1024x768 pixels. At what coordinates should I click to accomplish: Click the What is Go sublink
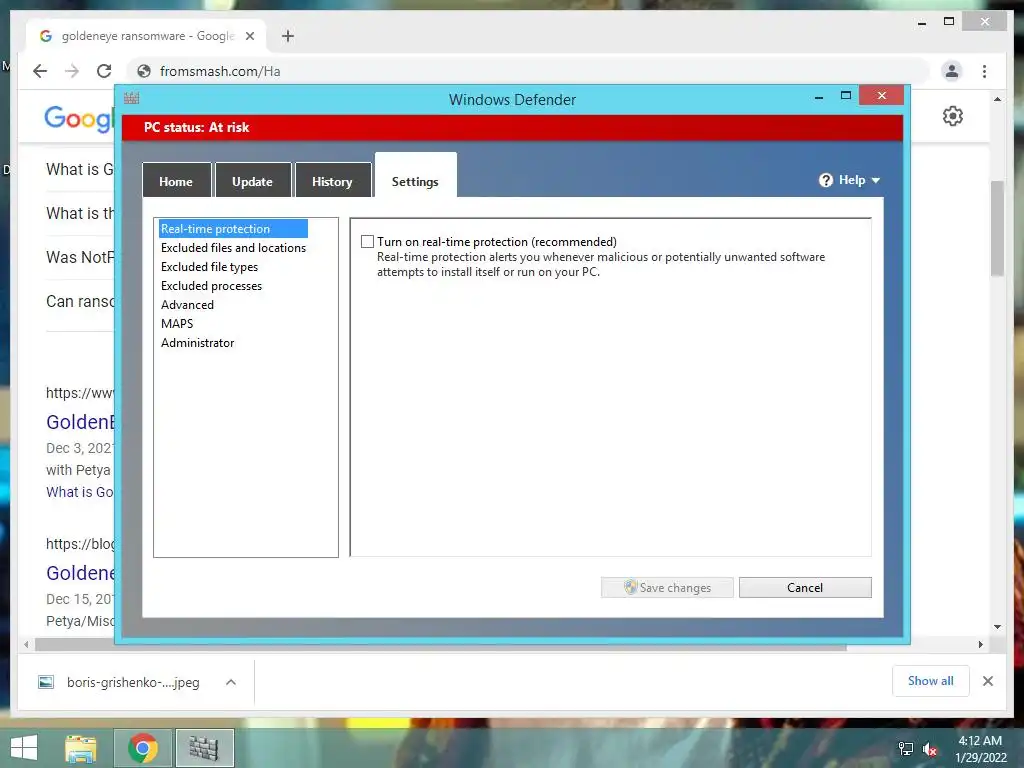click(80, 492)
